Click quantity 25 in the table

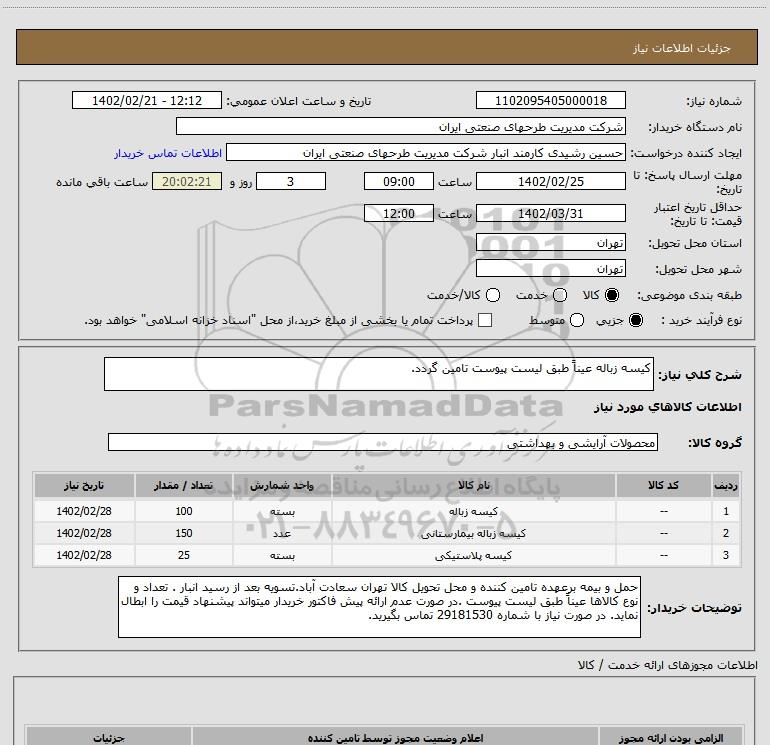tap(184, 555)
